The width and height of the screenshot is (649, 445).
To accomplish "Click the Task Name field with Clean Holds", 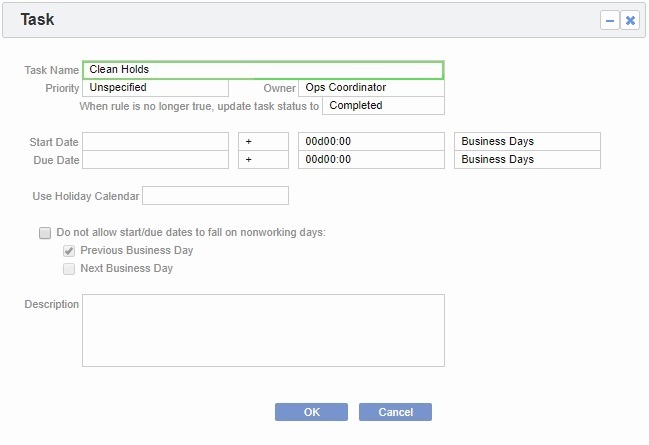I will coord(263,70).
